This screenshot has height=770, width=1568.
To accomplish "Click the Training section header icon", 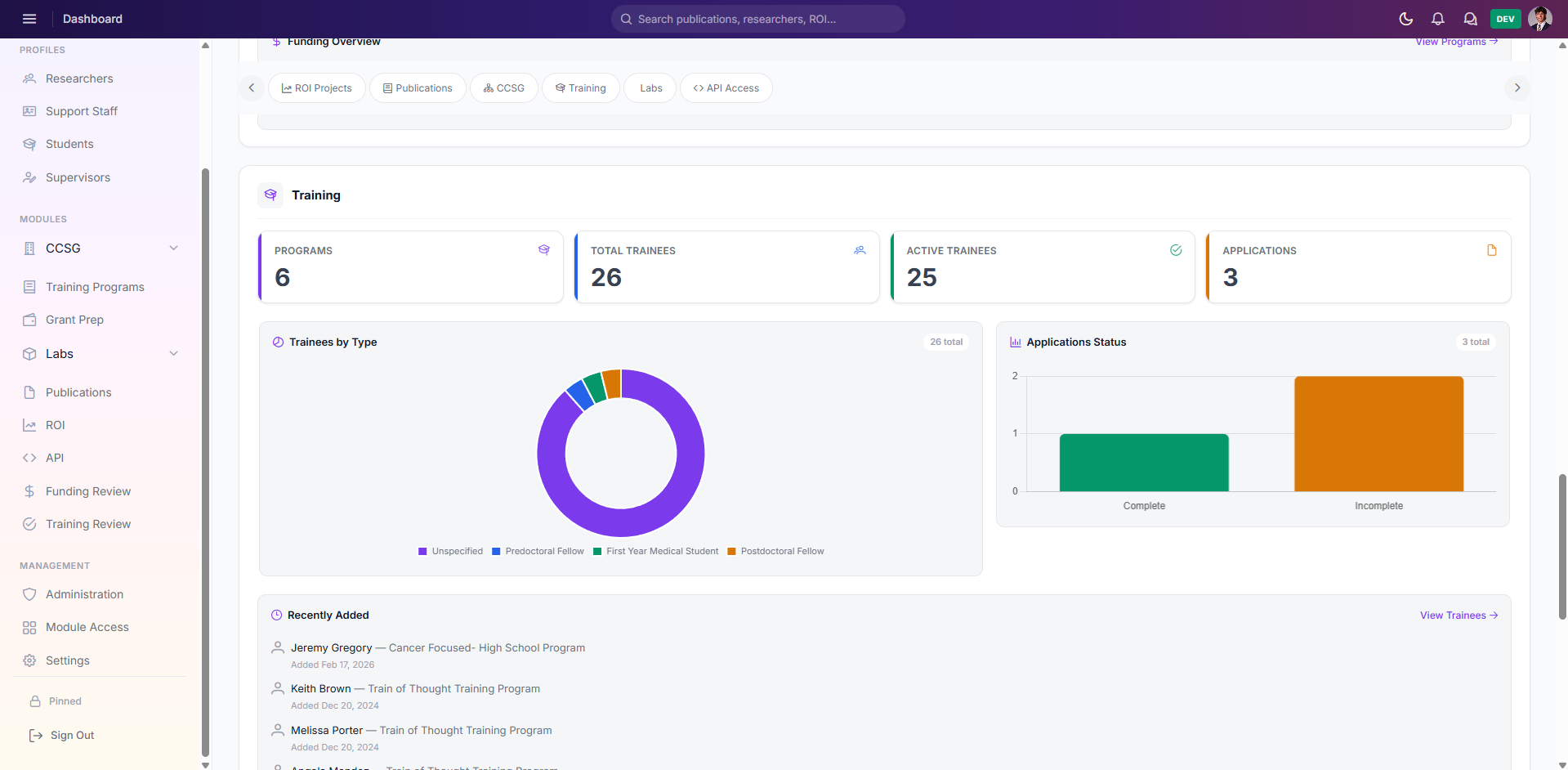I will tap(270, 195).
